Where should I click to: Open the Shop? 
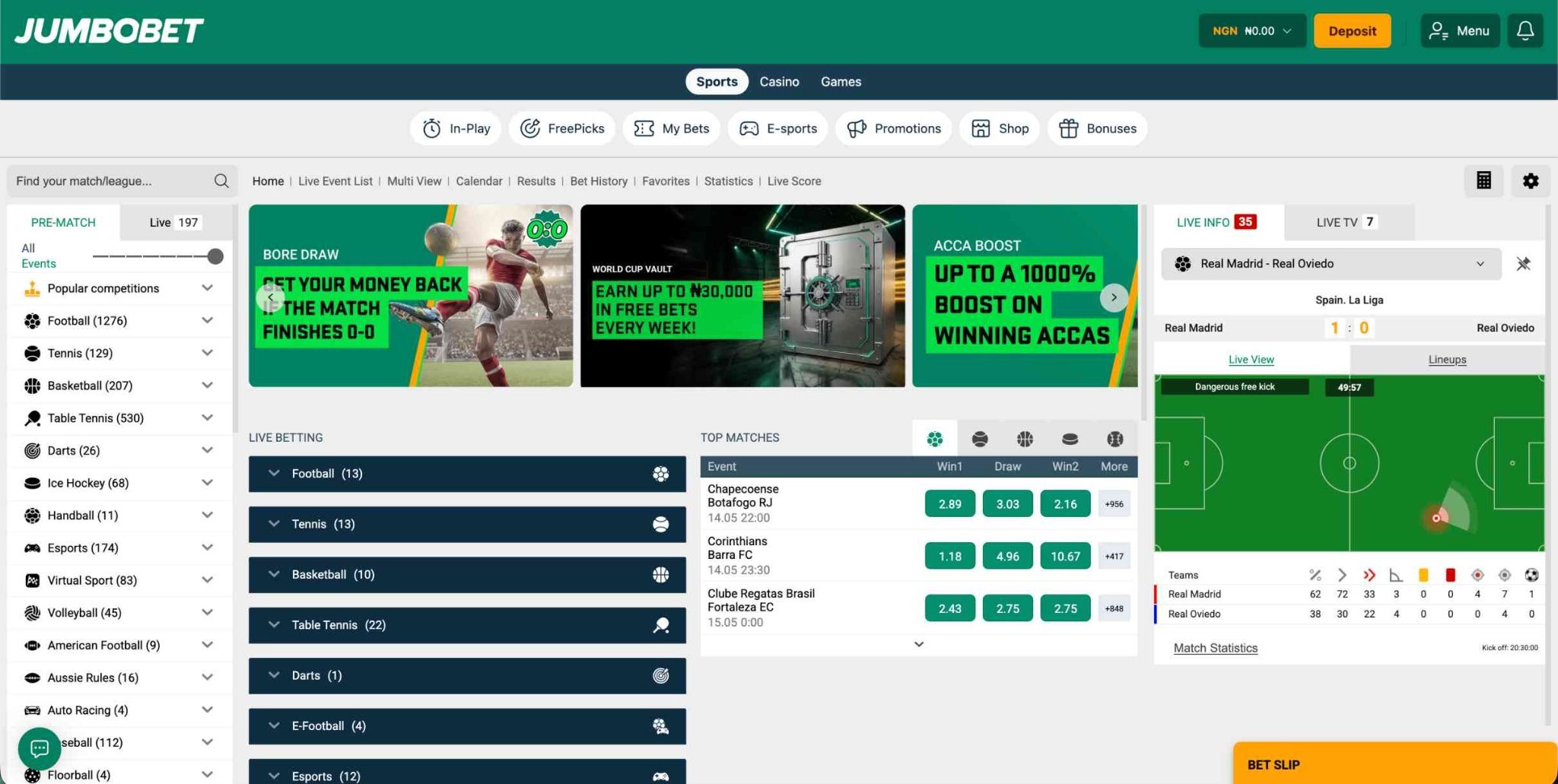pyautogui.click(x=1000, y=129)
